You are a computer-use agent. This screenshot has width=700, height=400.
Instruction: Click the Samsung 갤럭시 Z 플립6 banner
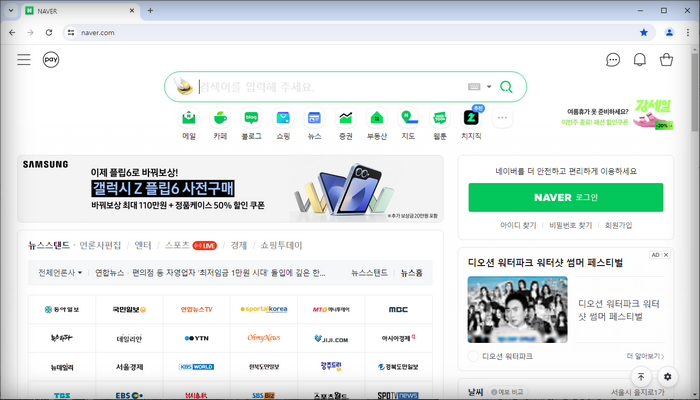click(230, 188)
